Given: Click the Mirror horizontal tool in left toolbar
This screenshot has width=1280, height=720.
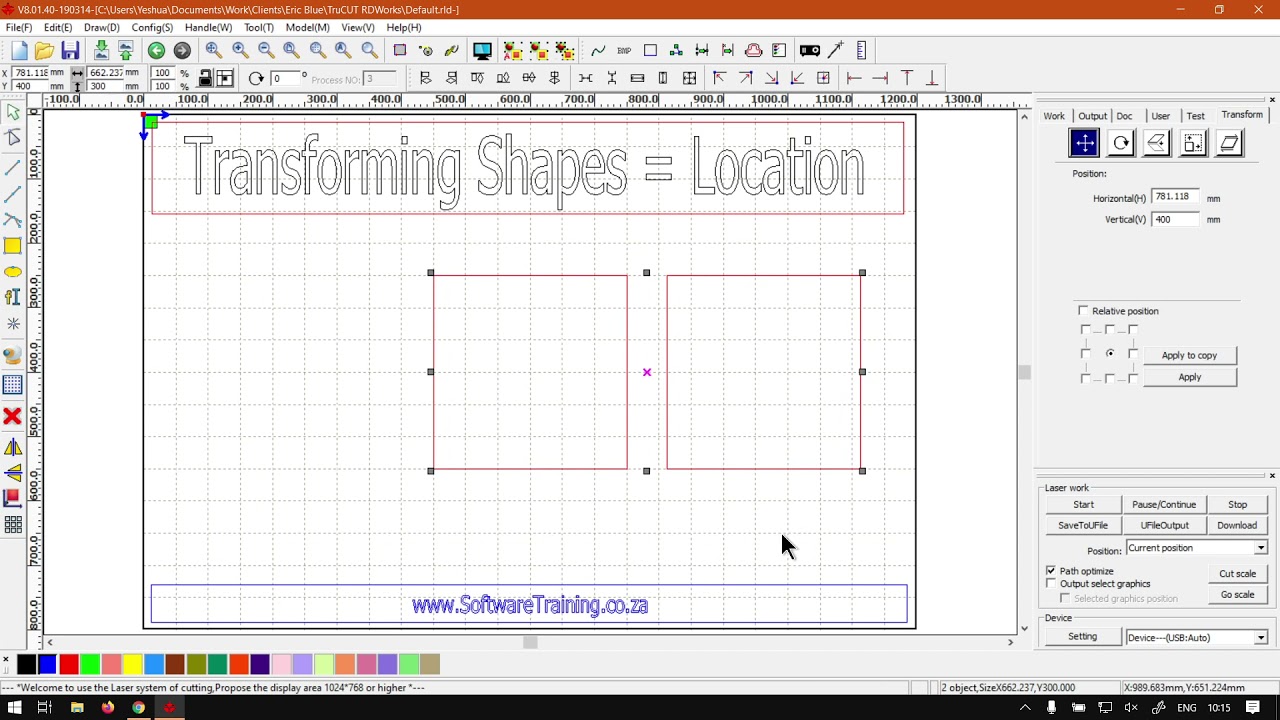Looking at the screenshot, I should point(13,448).
